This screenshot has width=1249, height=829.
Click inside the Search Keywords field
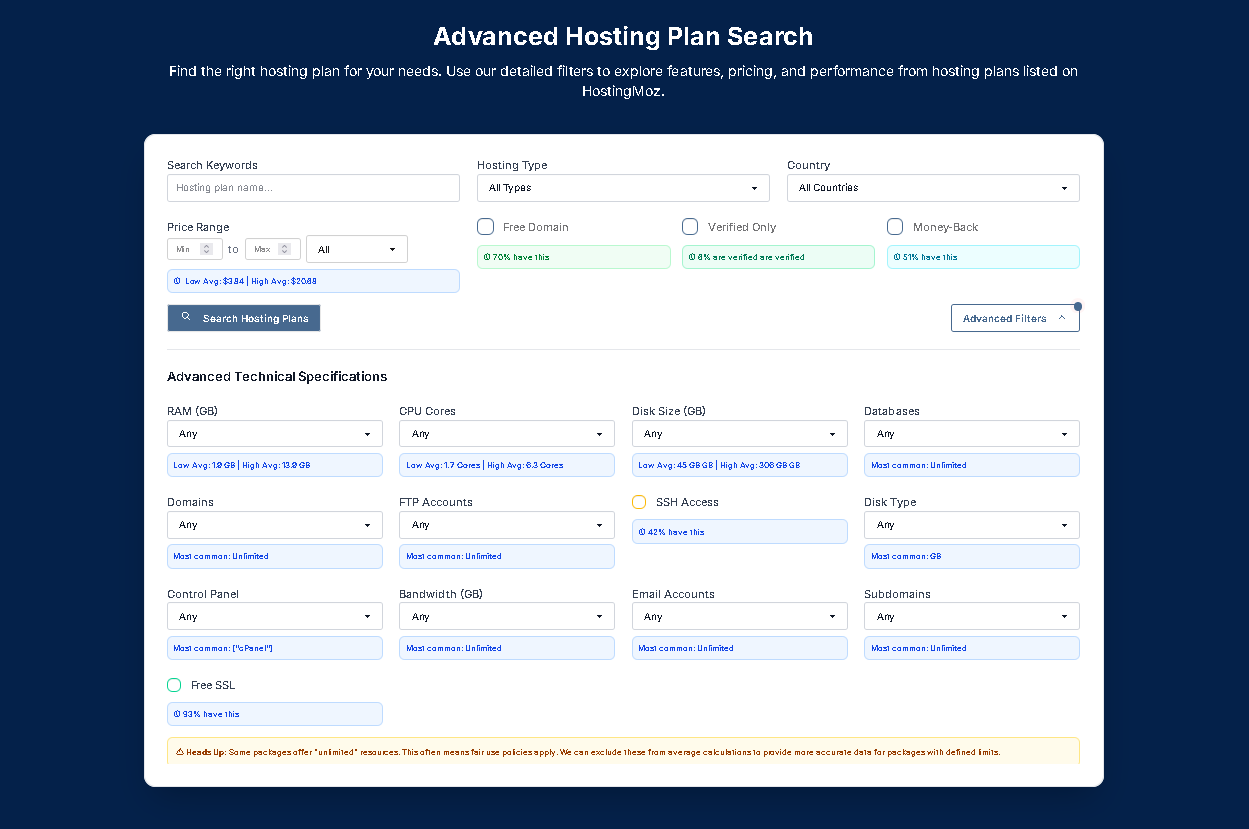tap(313, 187)
